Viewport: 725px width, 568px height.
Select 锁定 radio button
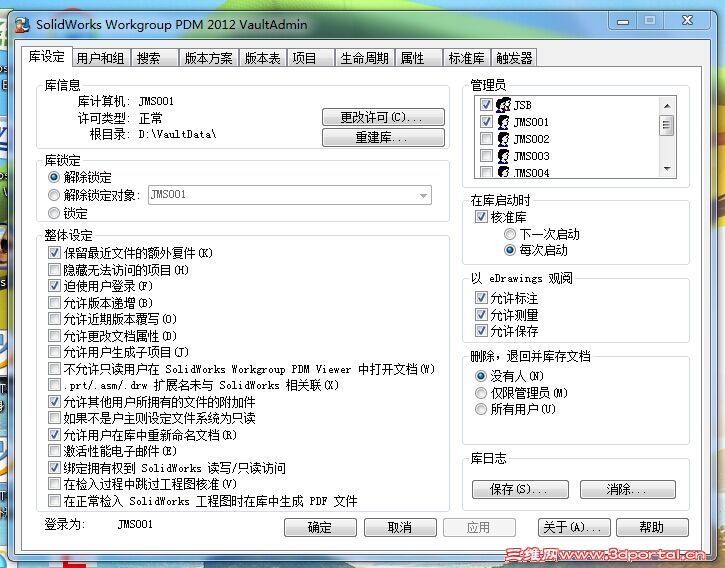pyautogui.click(x=54, y=213)
